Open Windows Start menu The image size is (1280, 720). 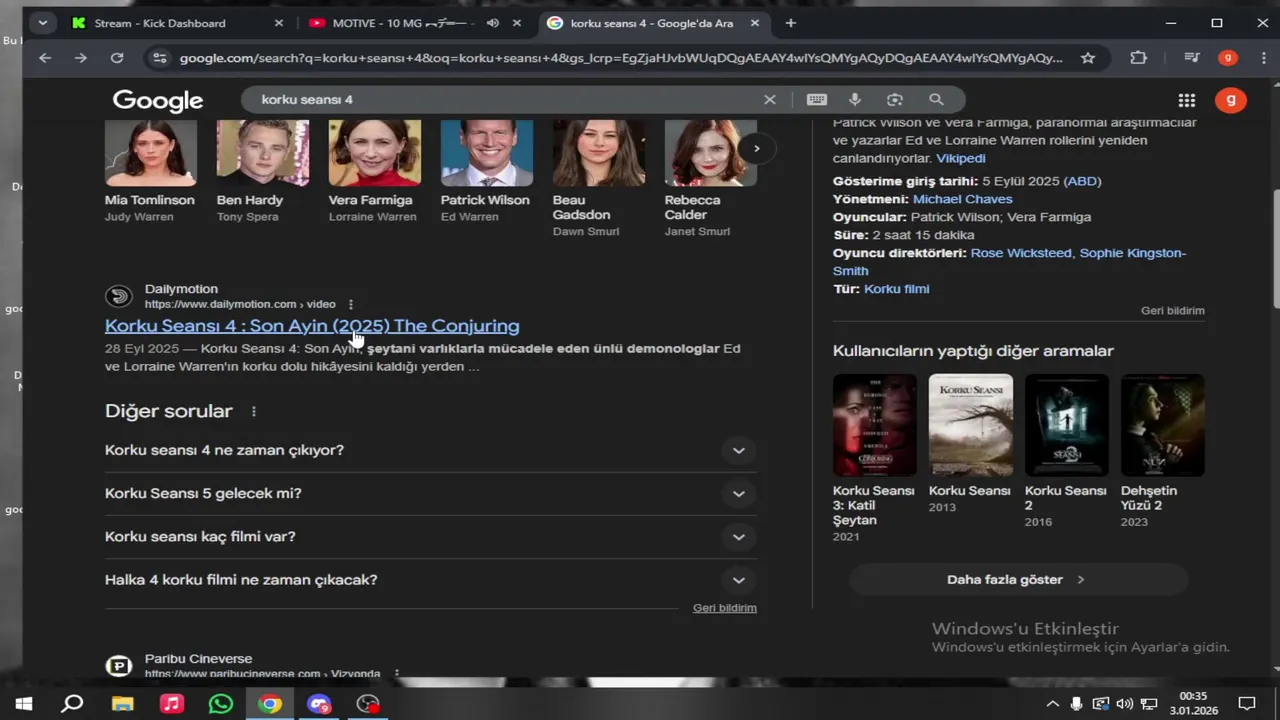[x=24, y=704]
